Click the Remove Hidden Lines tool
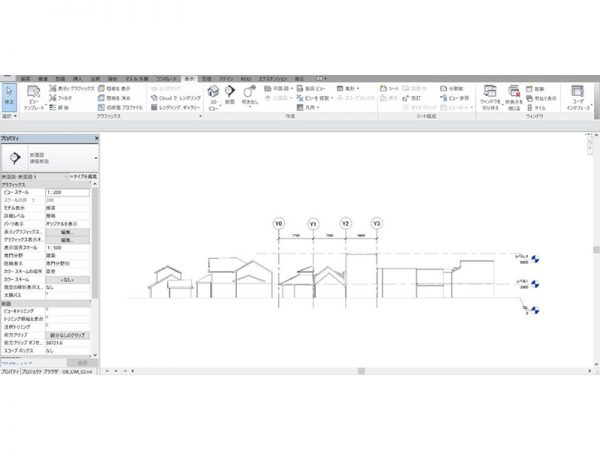 coord(114,98)
